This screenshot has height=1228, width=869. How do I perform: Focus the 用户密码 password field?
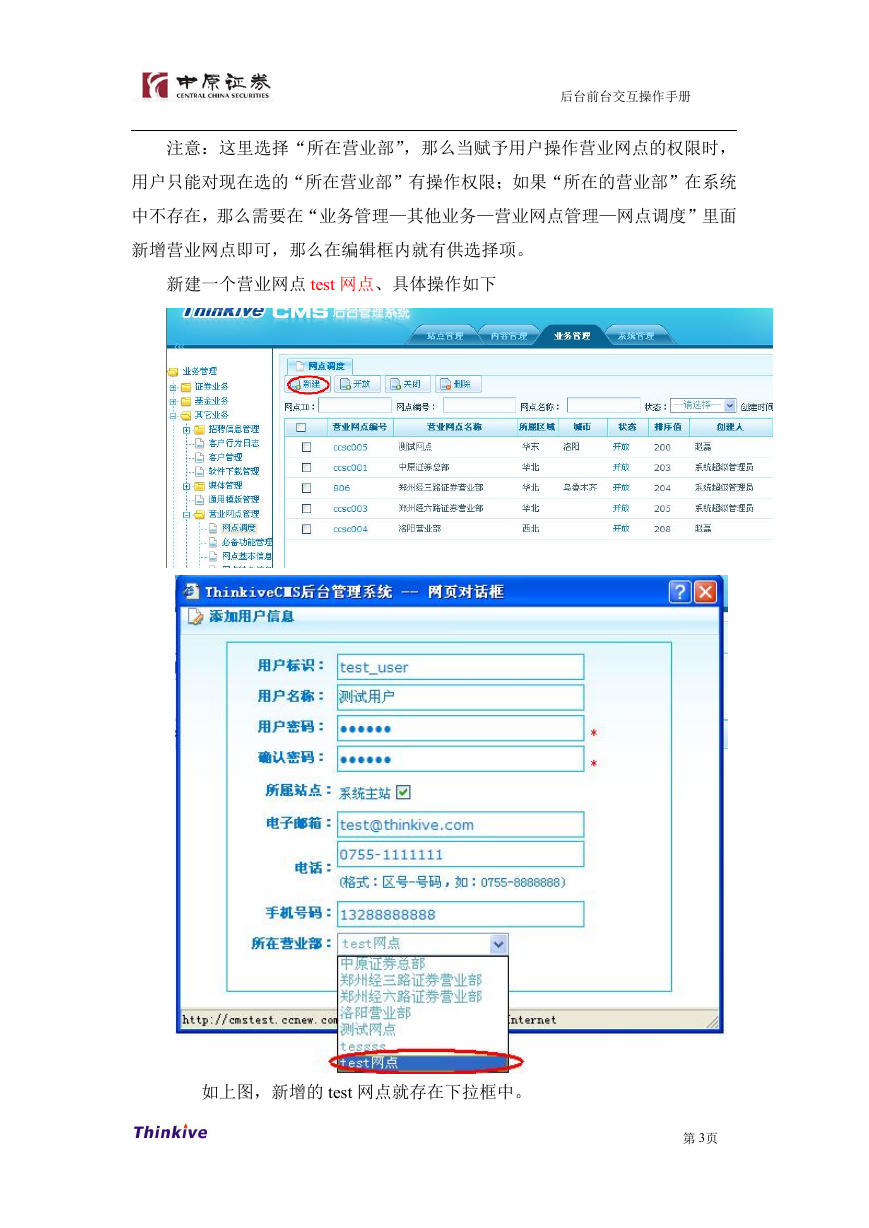coord(460,728)
